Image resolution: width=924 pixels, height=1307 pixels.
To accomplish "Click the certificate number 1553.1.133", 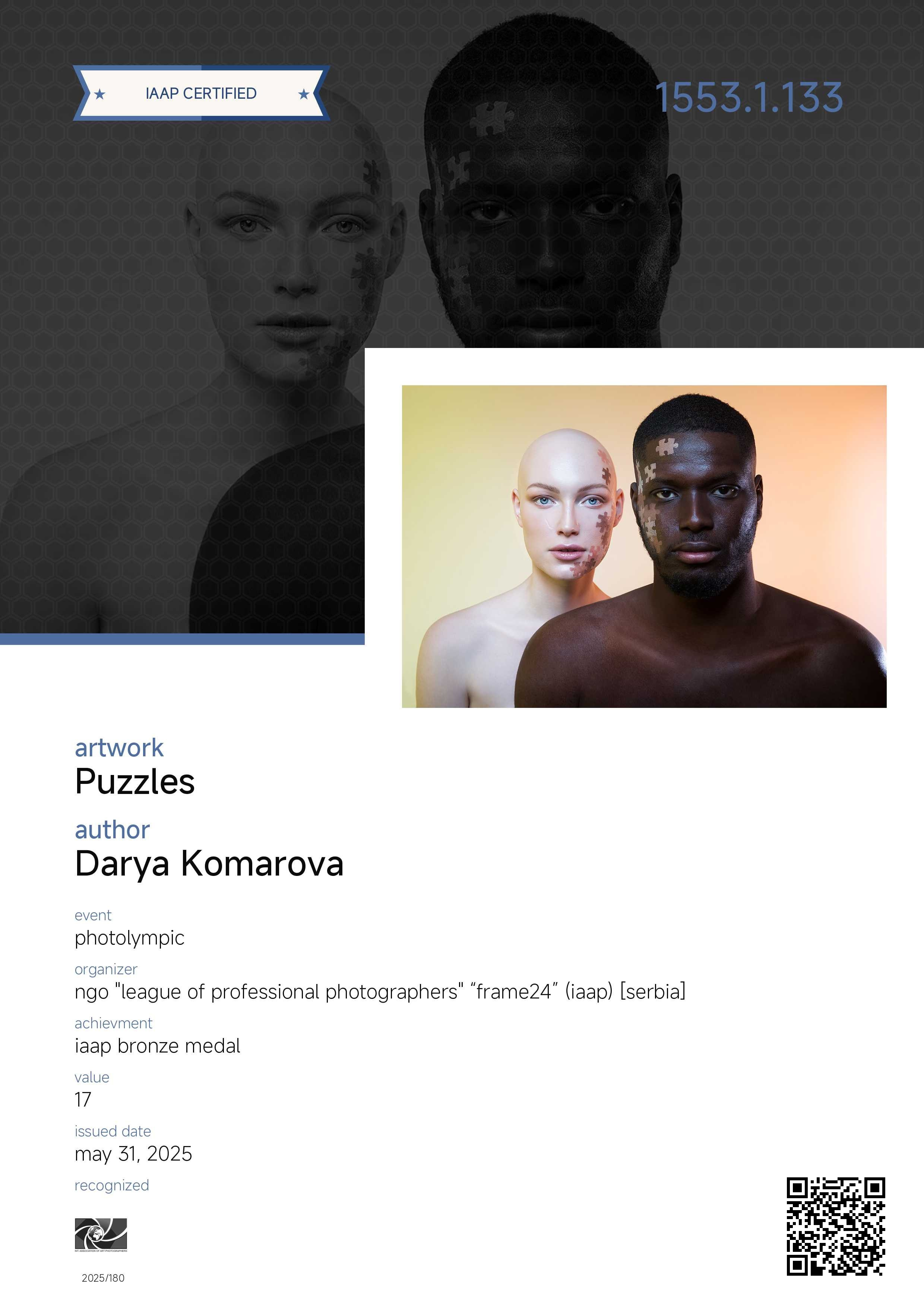I will [749, 97].
